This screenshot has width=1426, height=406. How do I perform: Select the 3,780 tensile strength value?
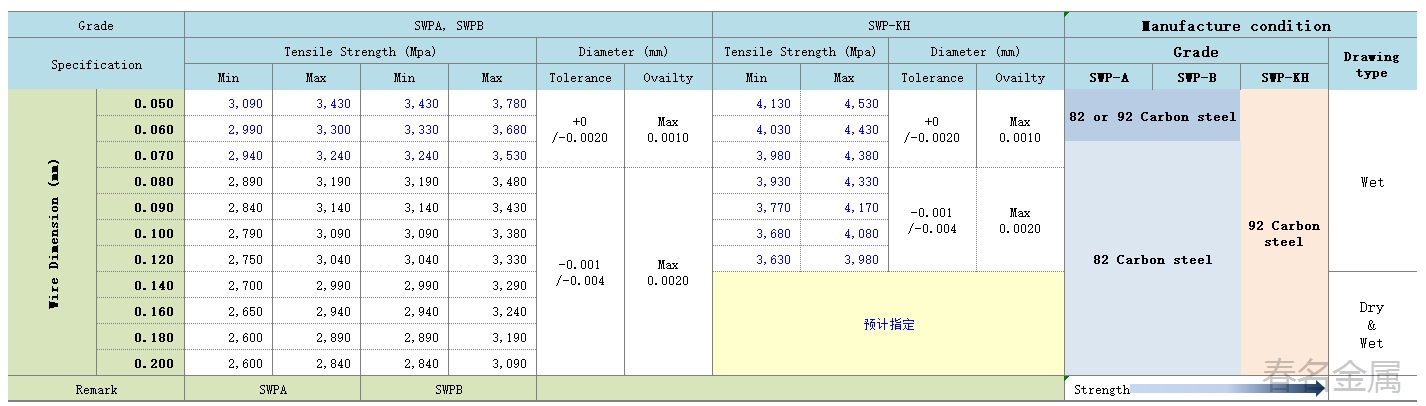(492, 104)
